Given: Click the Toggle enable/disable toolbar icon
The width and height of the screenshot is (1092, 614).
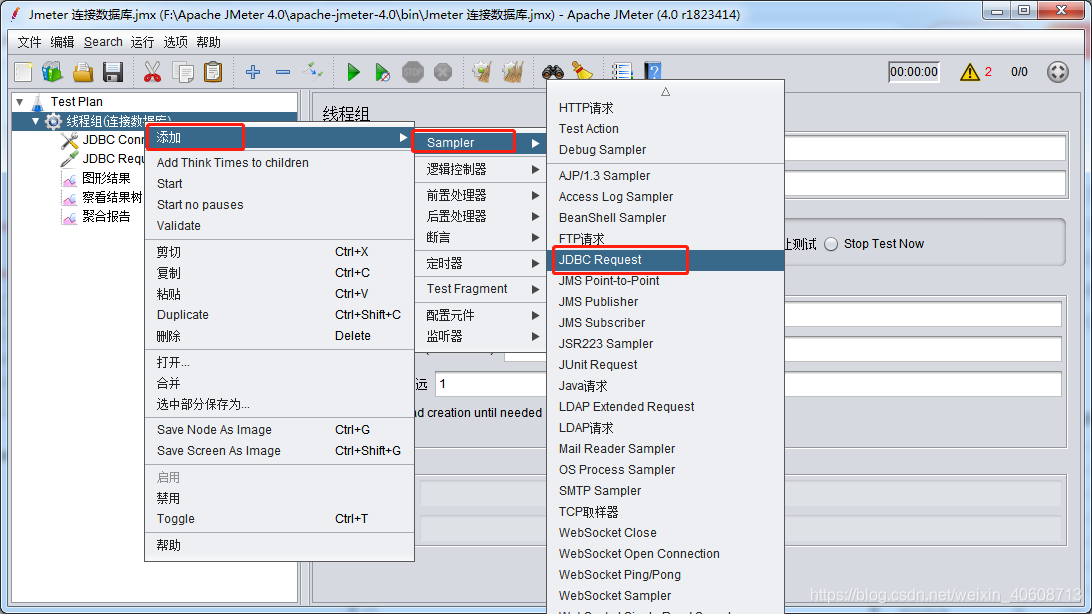Looking at the screenshot, I should pyautogui.click(x=313, y=72).
